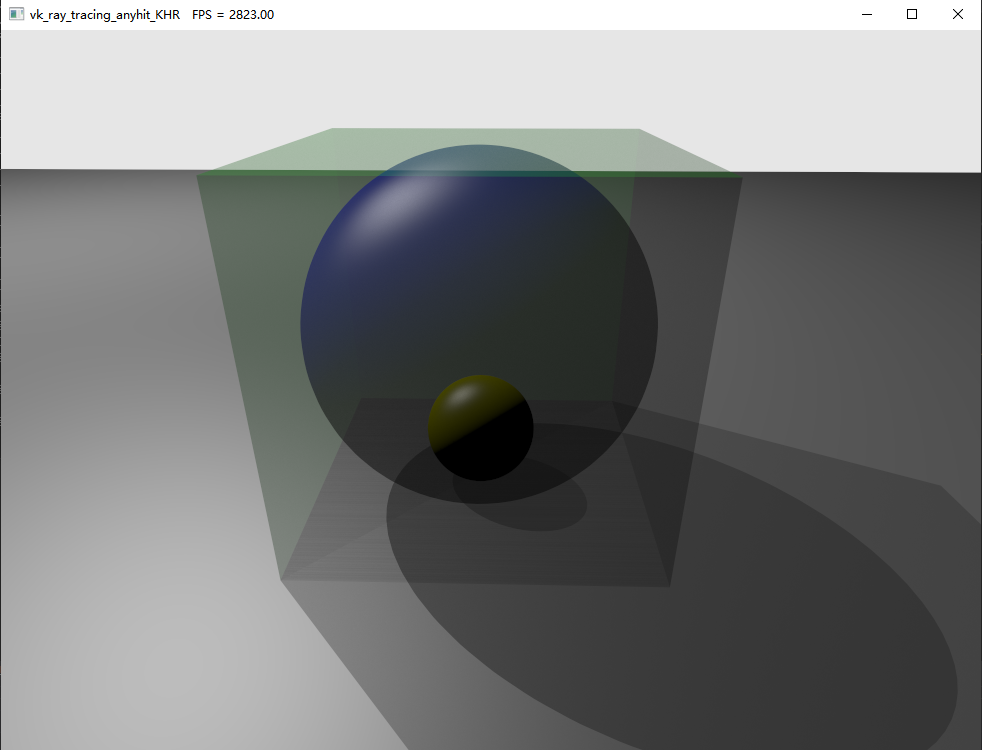Screen dimensions: 982x750
Task: Minimize the ray tracing demo window
Action: pyautogui.click(x=866, y=14)
